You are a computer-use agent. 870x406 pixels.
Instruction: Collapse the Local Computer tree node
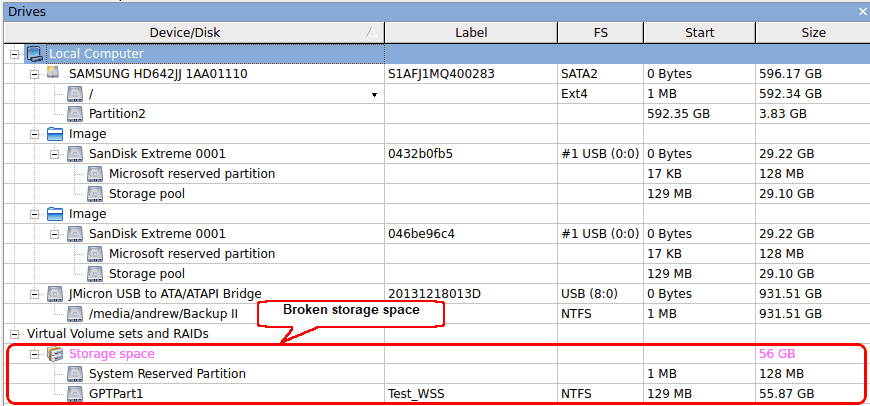[15, 54]
